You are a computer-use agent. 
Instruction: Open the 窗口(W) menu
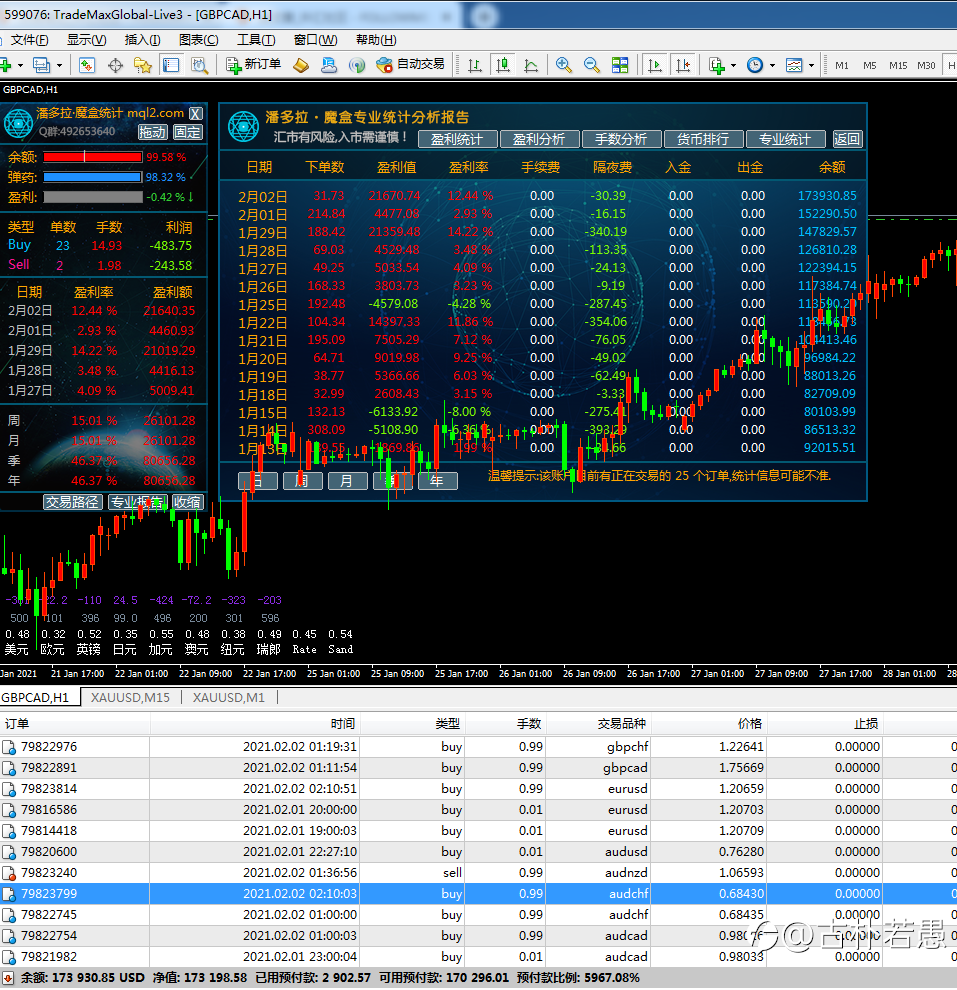pyautogui.click(x=316, y=40)
